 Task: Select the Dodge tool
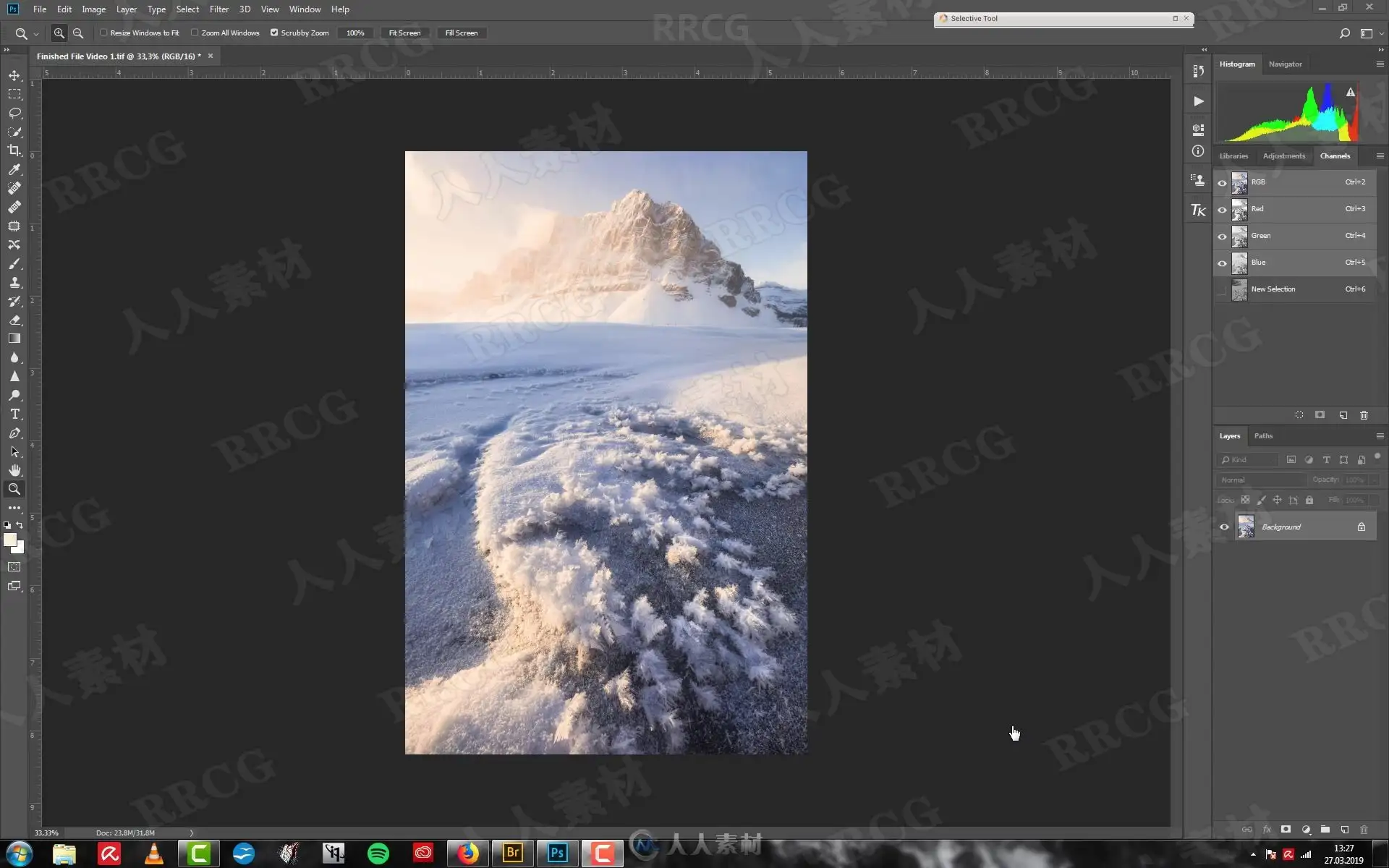14,395
